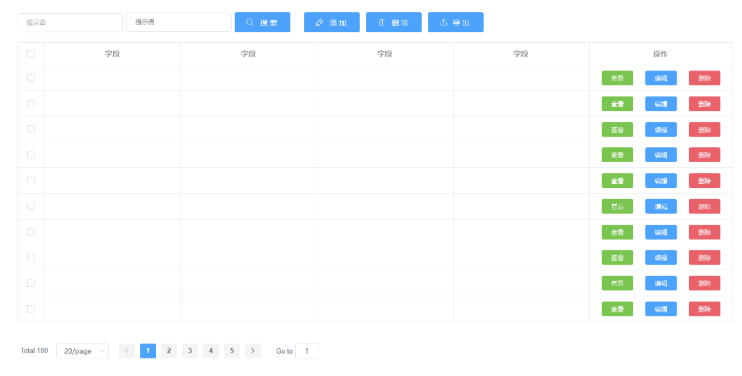Toggle the select-all checkbox in table header
Screen dimensions: 742x376
(x=31, y=54)
